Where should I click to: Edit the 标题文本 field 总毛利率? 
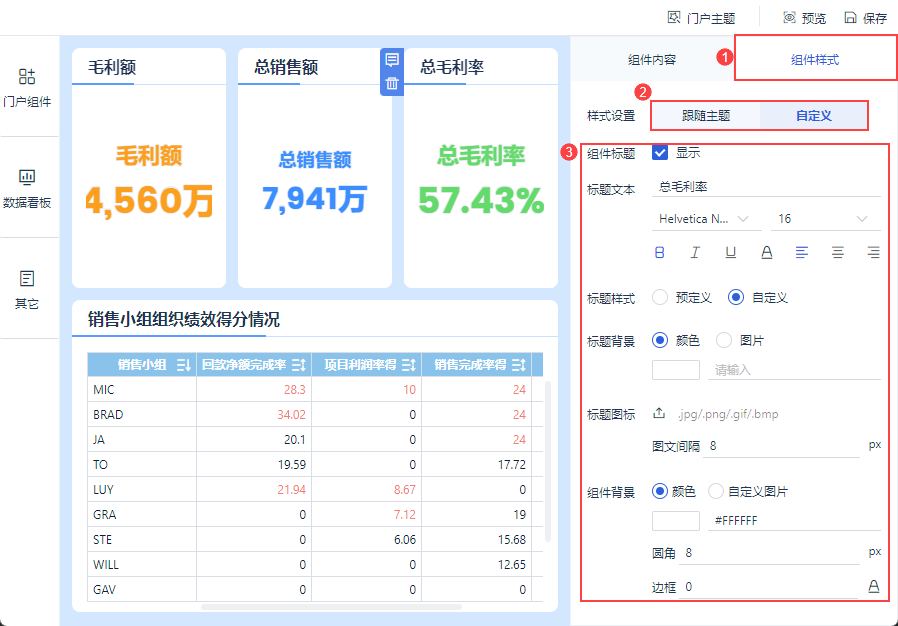click(766, 187)
